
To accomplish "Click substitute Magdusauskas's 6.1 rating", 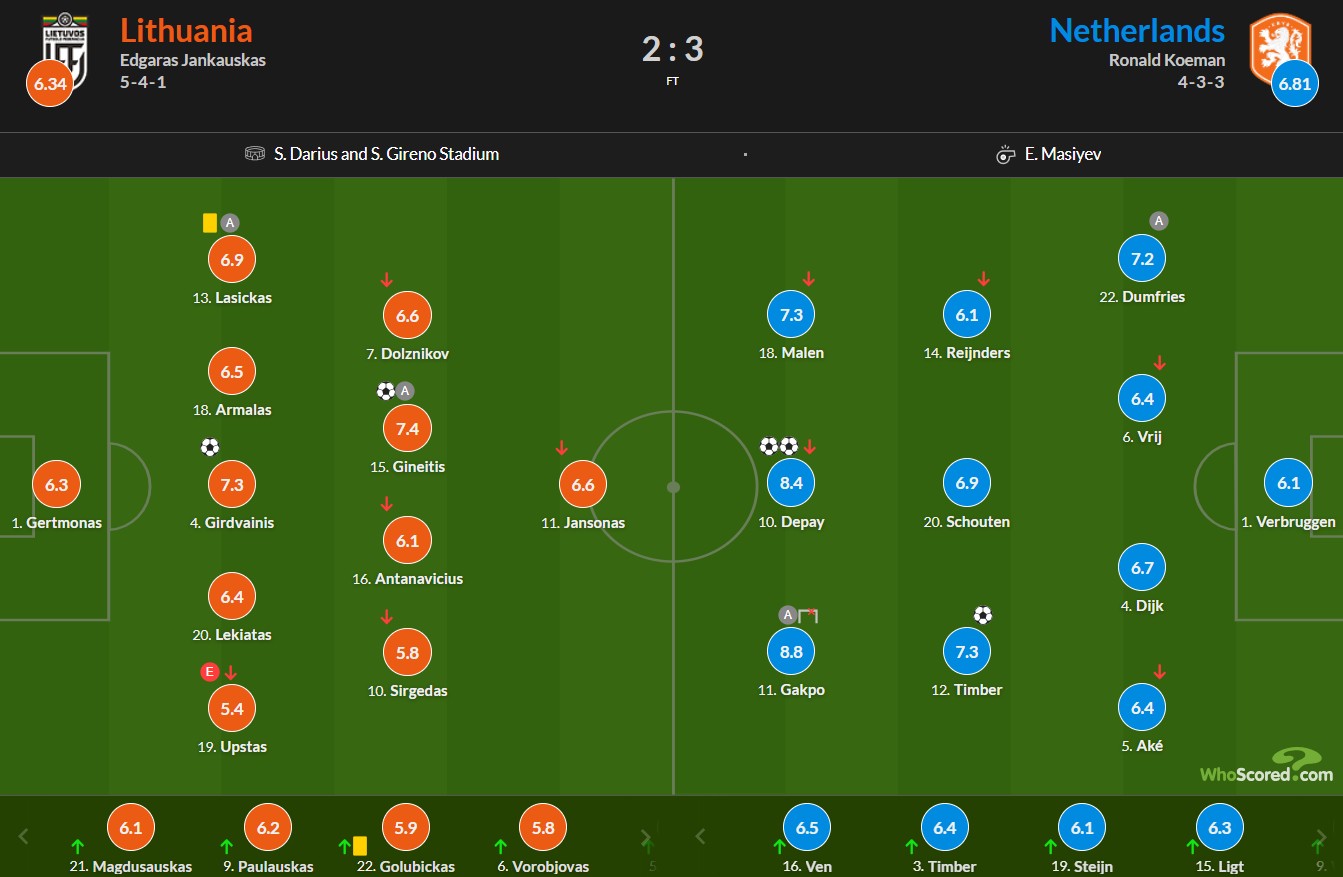I will click(131, 828).
